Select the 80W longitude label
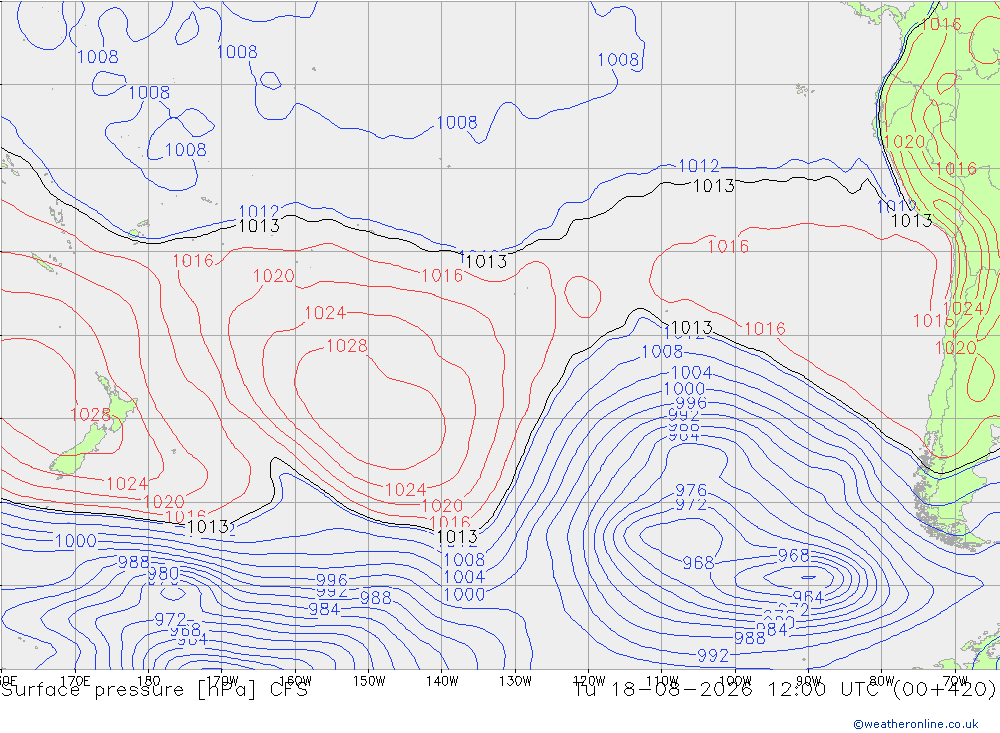This screenshot has height=733, width=1000. tap(882, 681)
